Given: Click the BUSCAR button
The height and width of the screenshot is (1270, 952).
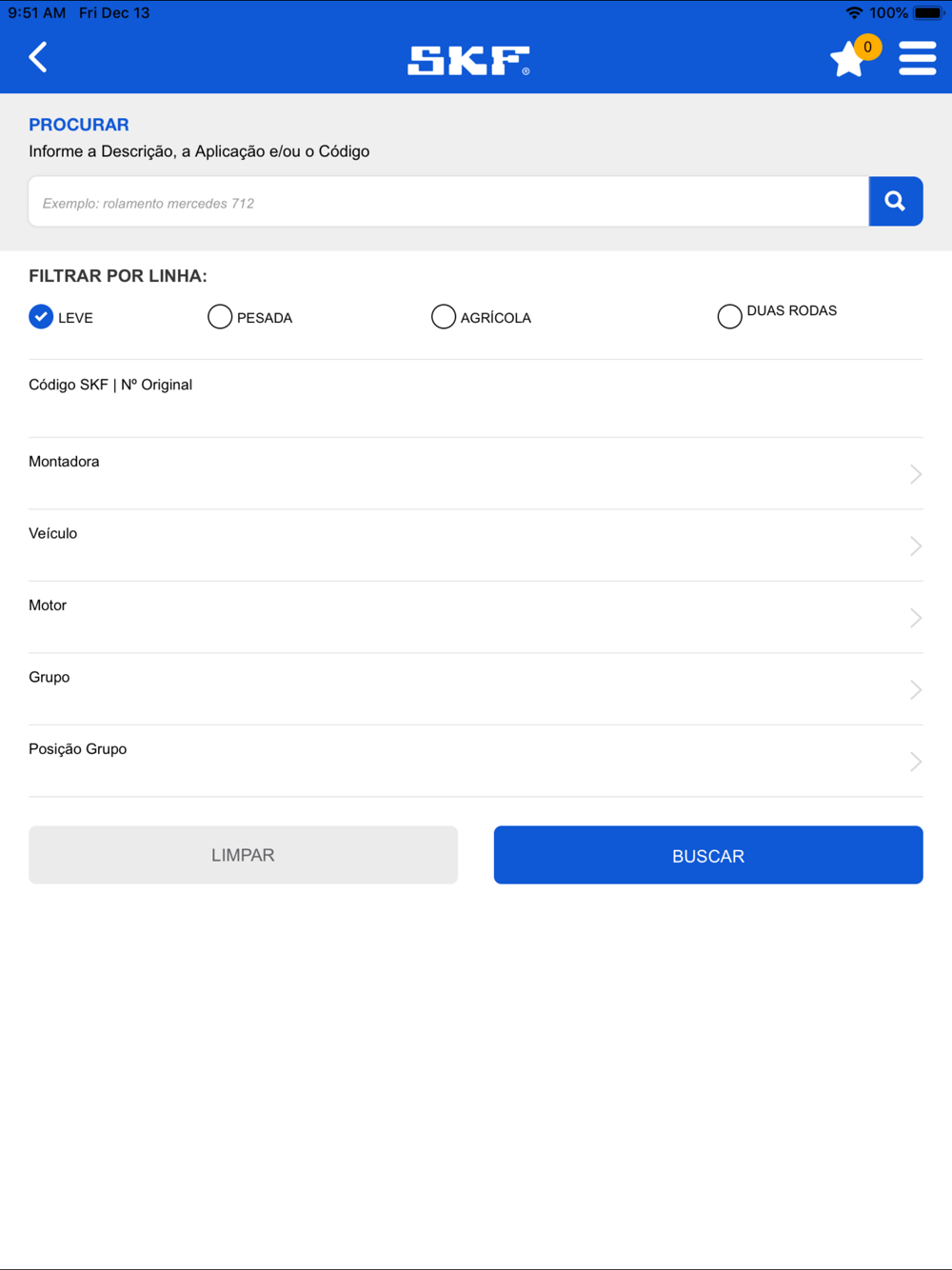Looking at the screenshot, I should 708,855.
